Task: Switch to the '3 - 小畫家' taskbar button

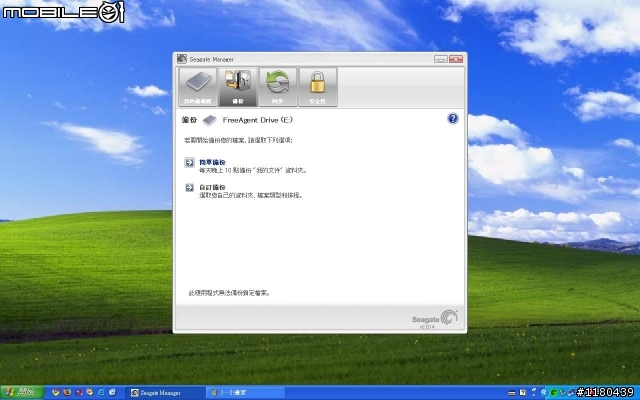Action: 245,393
